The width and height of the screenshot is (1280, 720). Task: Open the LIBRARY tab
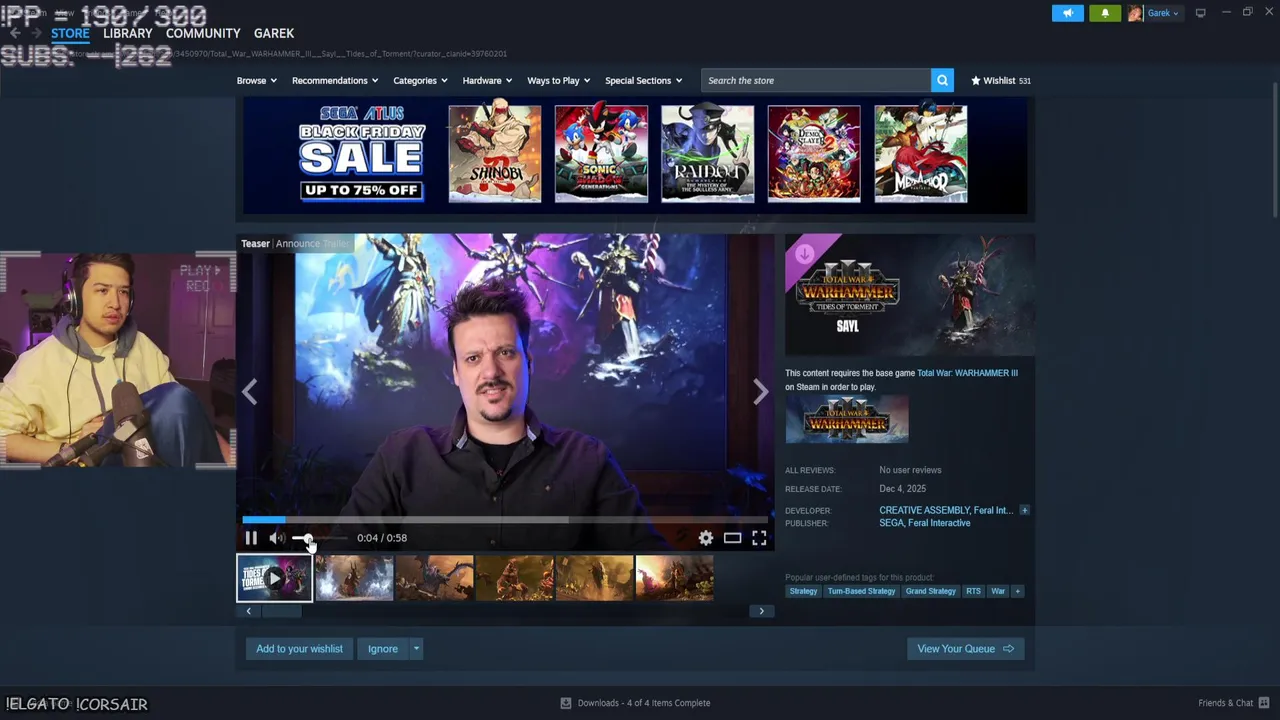[128, 33]
